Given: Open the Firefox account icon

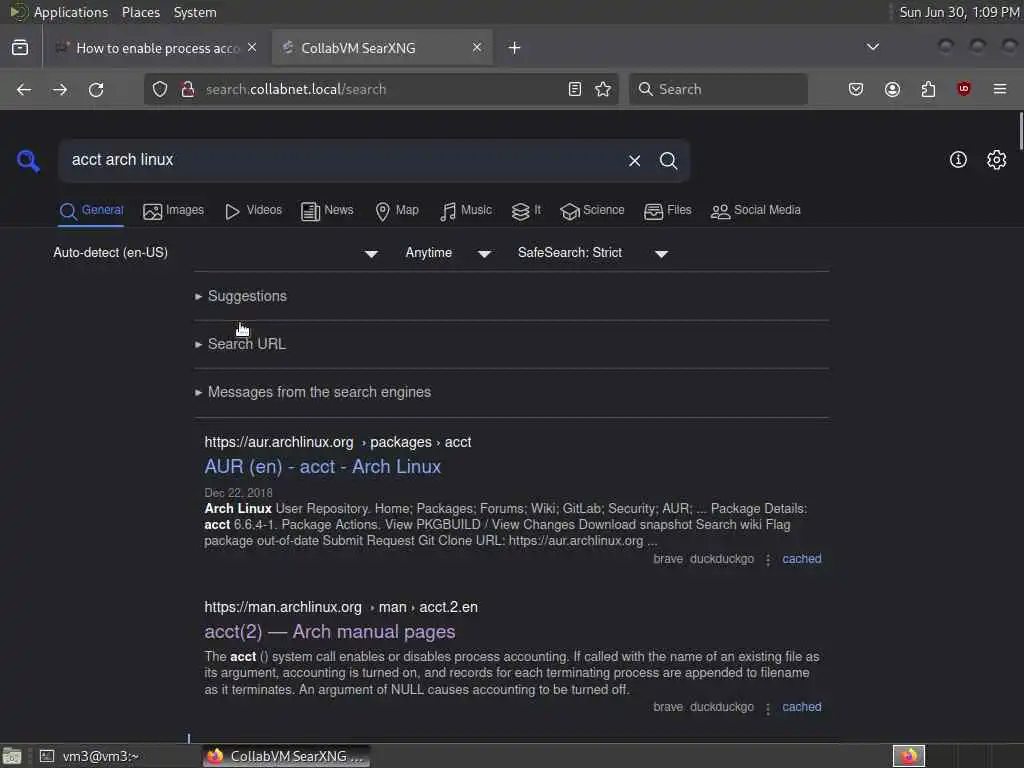Looking at the screenshot, I should coord(892,89).
